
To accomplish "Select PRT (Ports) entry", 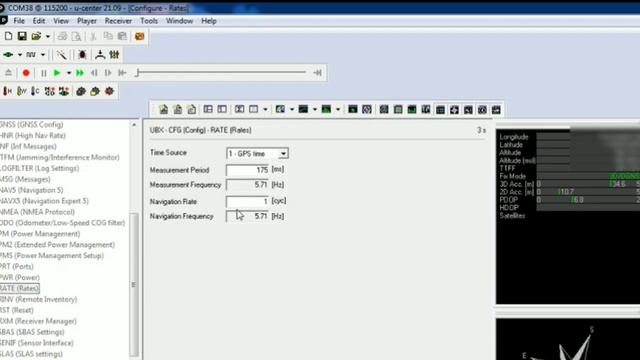I will tap(17, 267).
